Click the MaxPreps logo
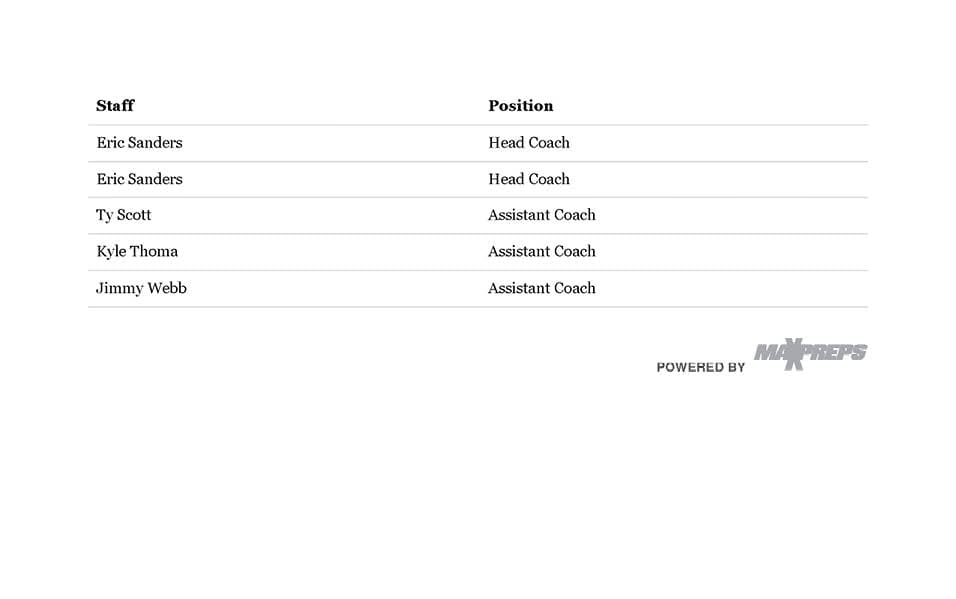 click(x=810, y=354)
